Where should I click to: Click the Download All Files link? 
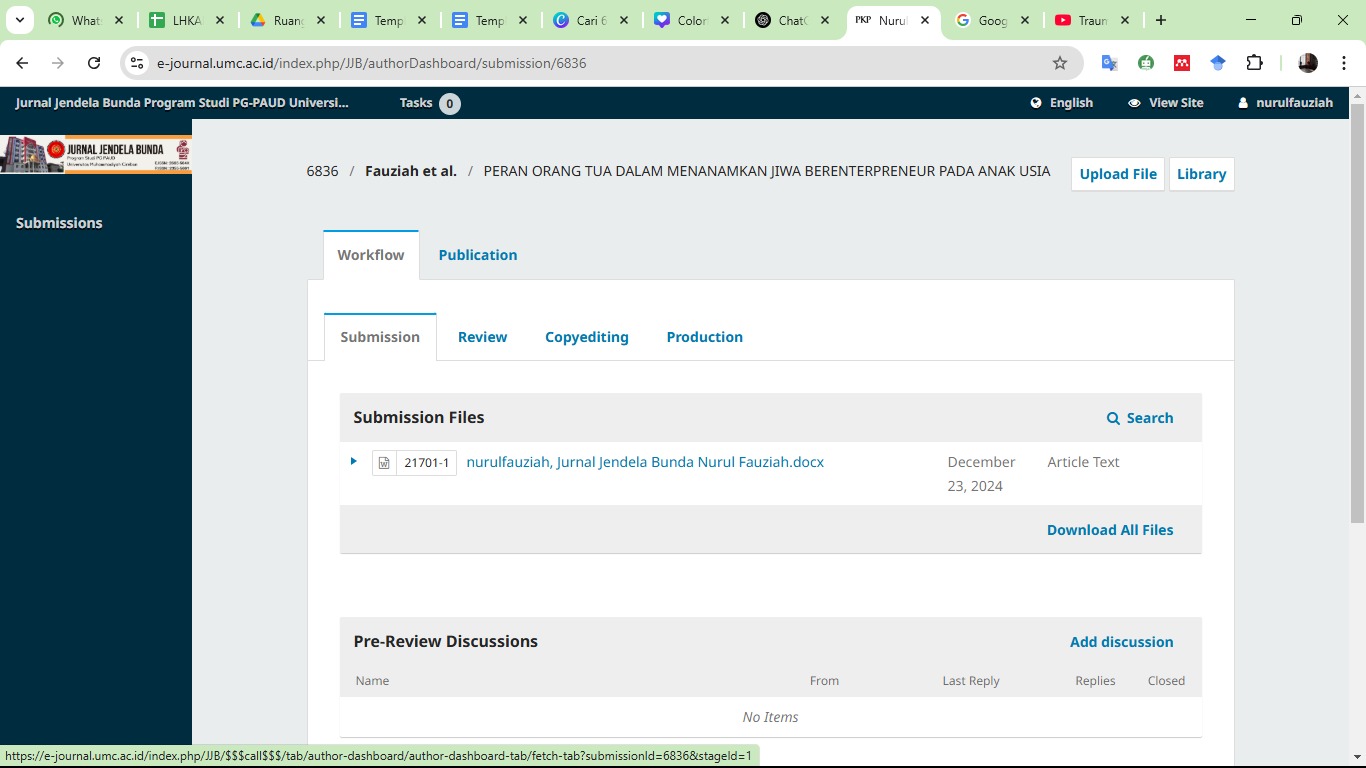1109,530
